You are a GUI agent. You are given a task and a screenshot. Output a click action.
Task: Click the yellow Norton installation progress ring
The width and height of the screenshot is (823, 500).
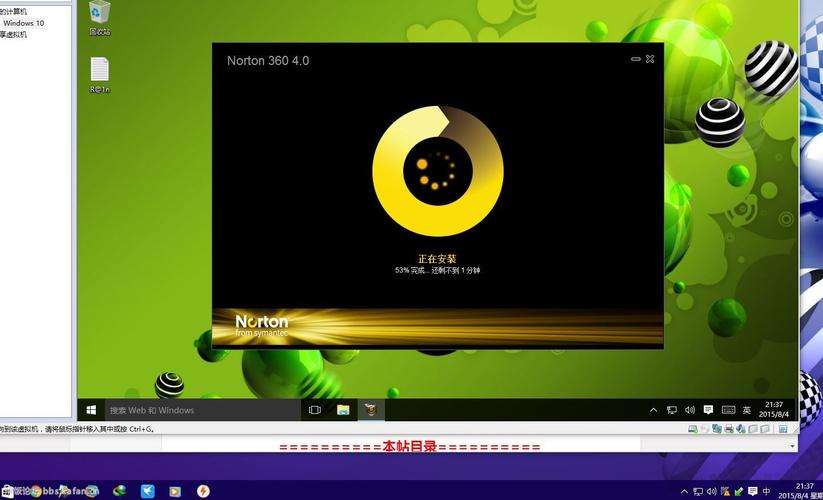point(438,171)
